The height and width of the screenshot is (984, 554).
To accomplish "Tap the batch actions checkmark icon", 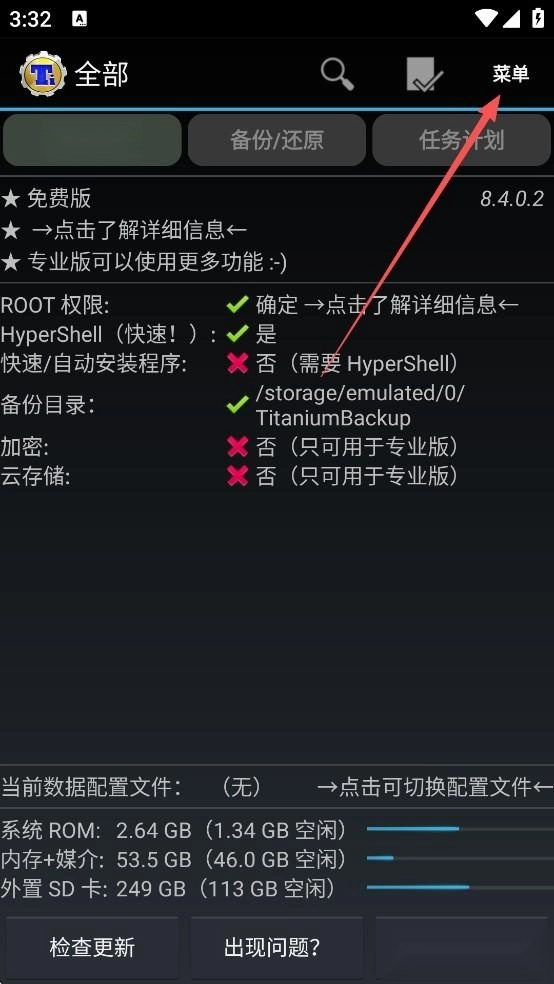I will [x=425, y=75].
